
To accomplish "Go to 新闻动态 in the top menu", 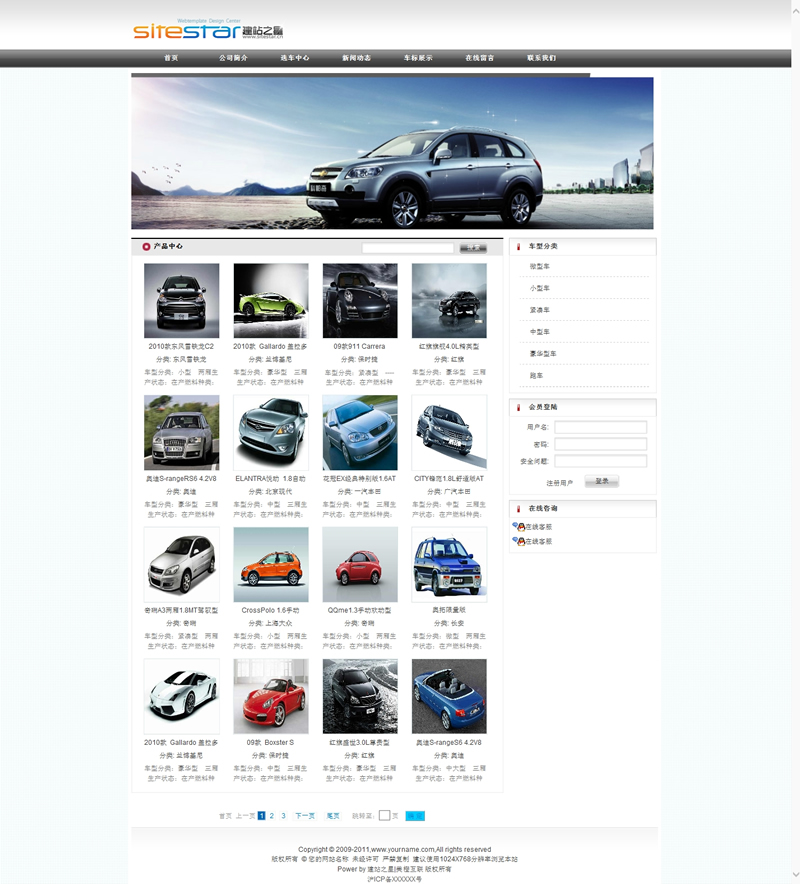I will (356, 58).
